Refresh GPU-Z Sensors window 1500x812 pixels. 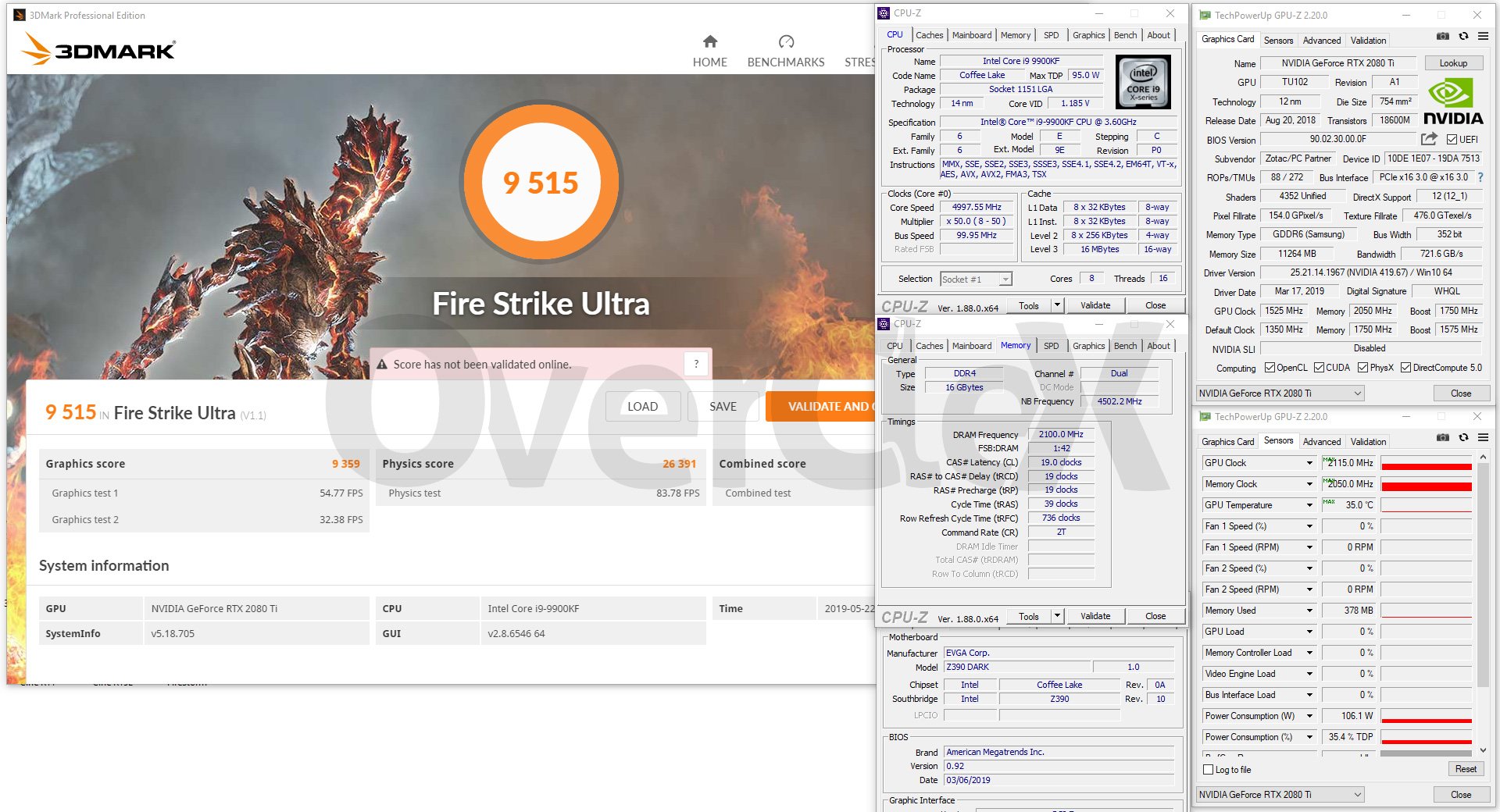tap(1463, 438)
